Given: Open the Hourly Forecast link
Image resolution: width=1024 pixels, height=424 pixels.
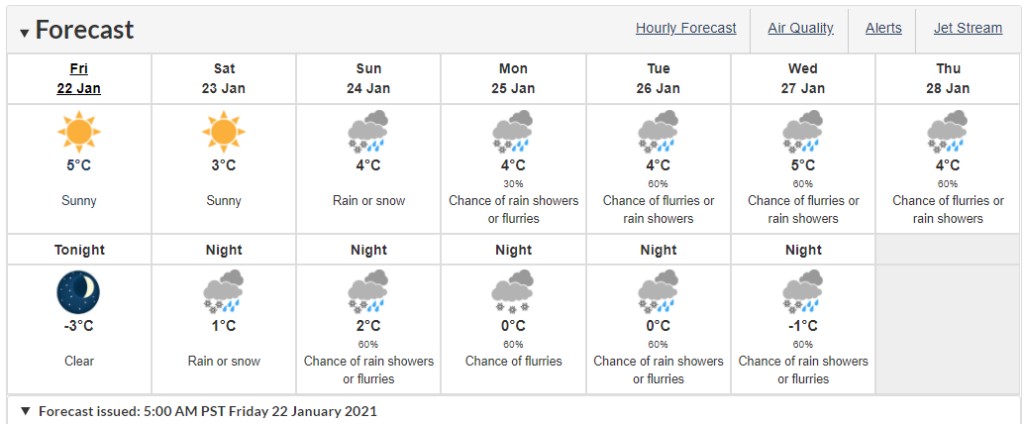Looking at the screenshot, I should pos(686,28).
